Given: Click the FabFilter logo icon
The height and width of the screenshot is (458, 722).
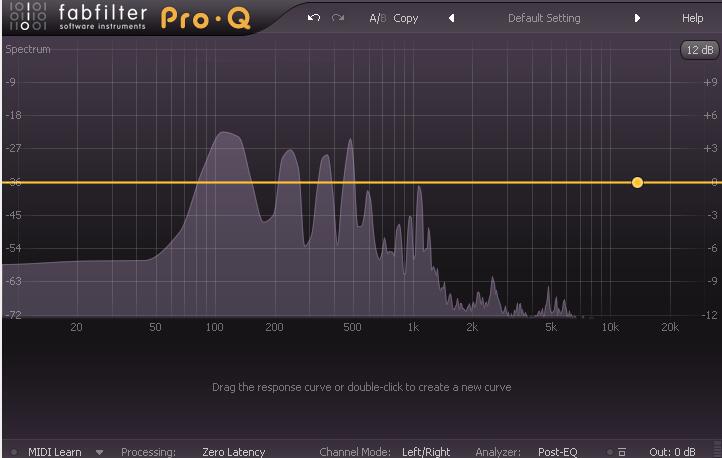Looking at the screenshot, I should [28, 17].
